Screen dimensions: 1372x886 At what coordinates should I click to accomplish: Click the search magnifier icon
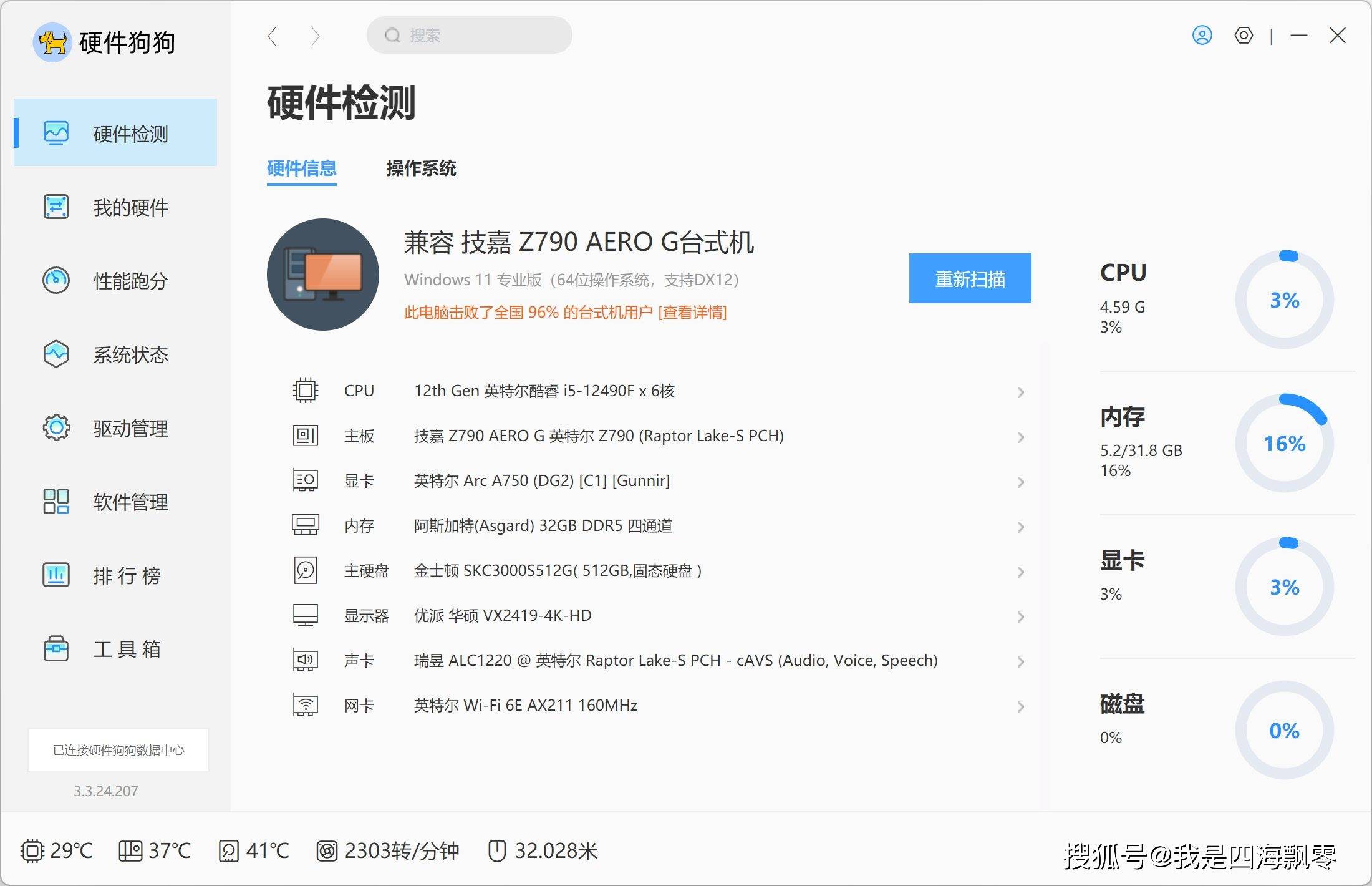392,36
